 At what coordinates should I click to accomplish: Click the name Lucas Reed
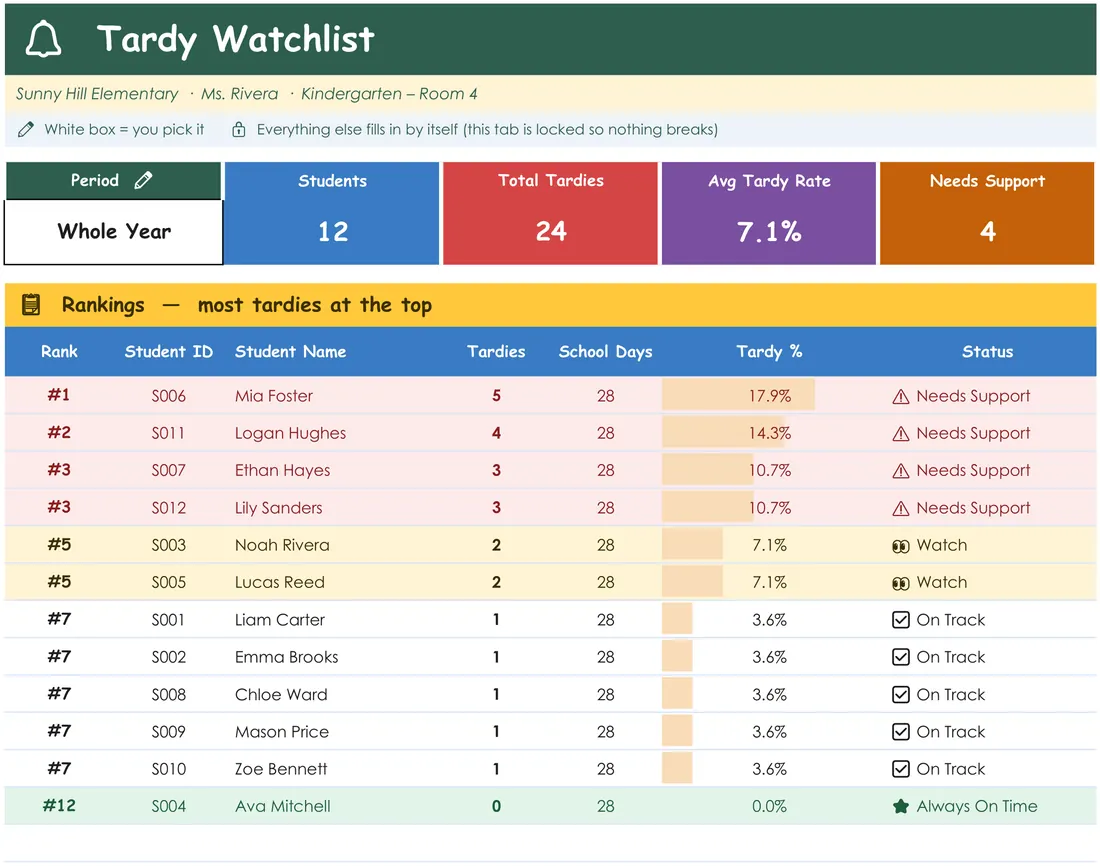pyautogui.click(x=279, y=582)
